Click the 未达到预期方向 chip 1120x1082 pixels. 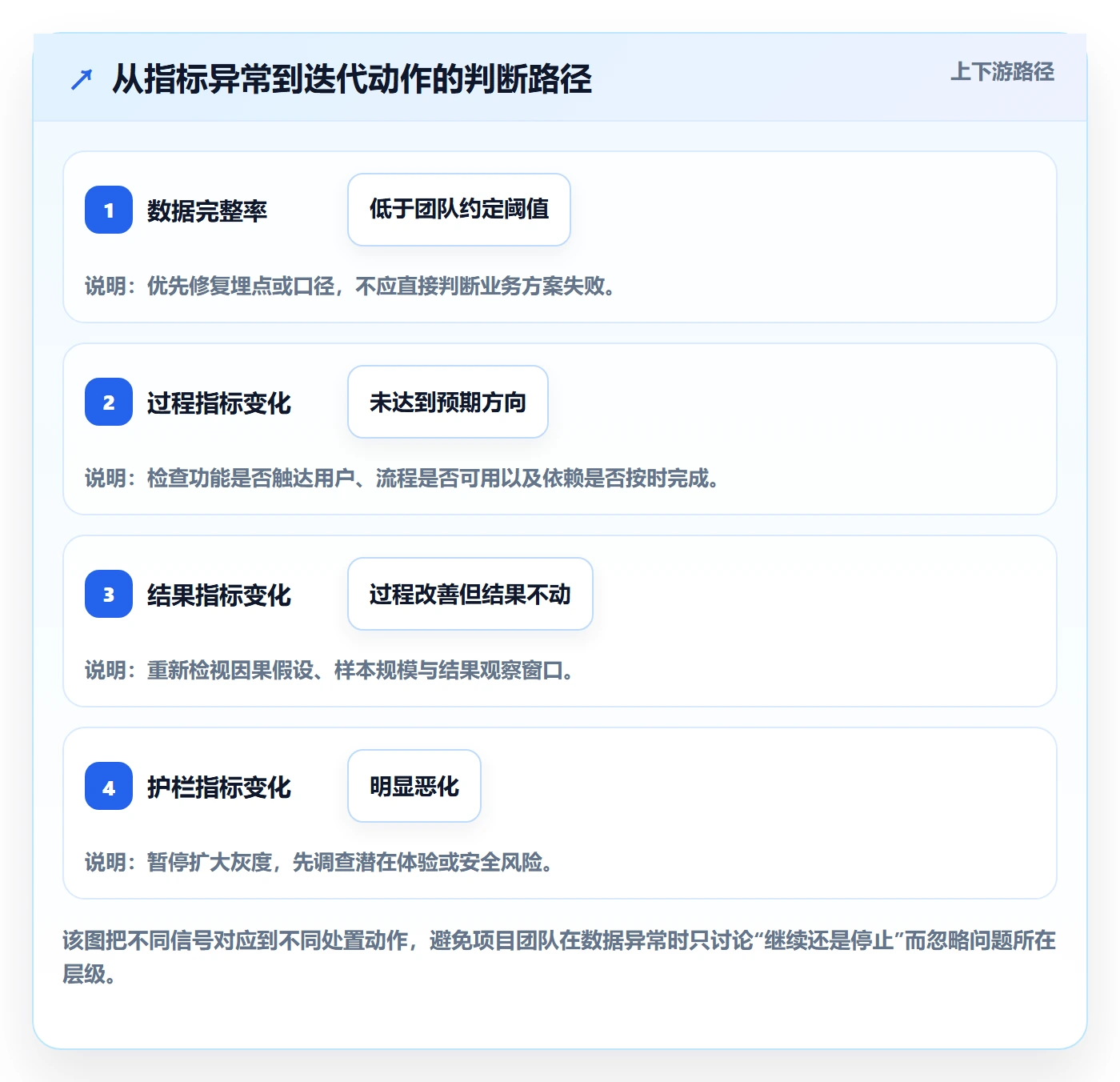448,402
